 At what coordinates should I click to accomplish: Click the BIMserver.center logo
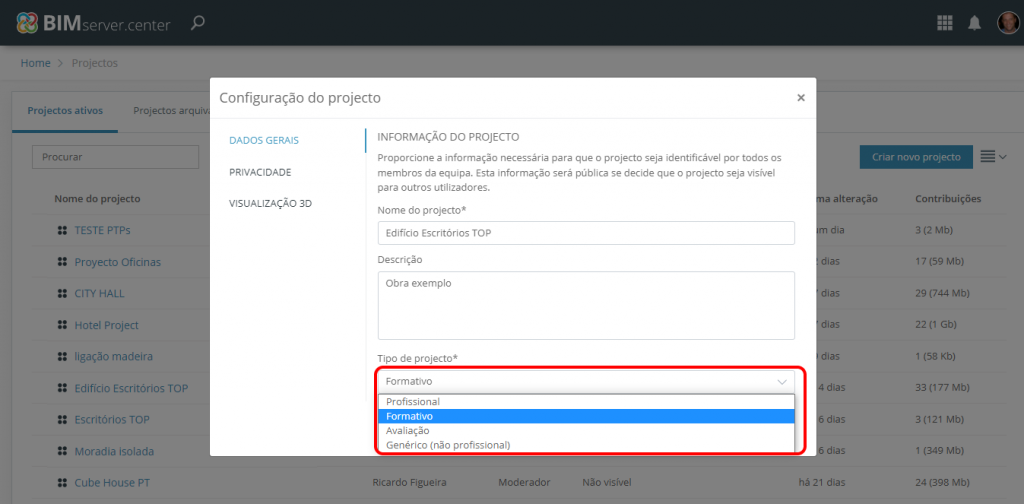tap(94, 22)
